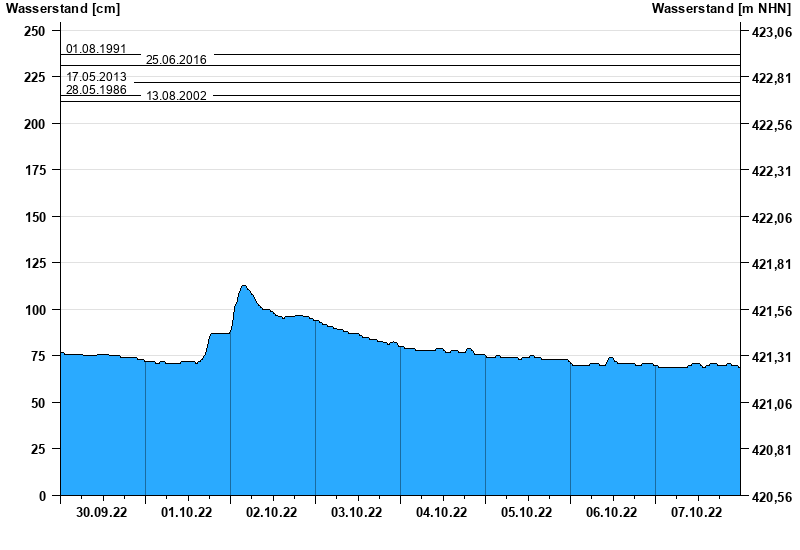Select the 07.10.22 date label

click(697, 513)
